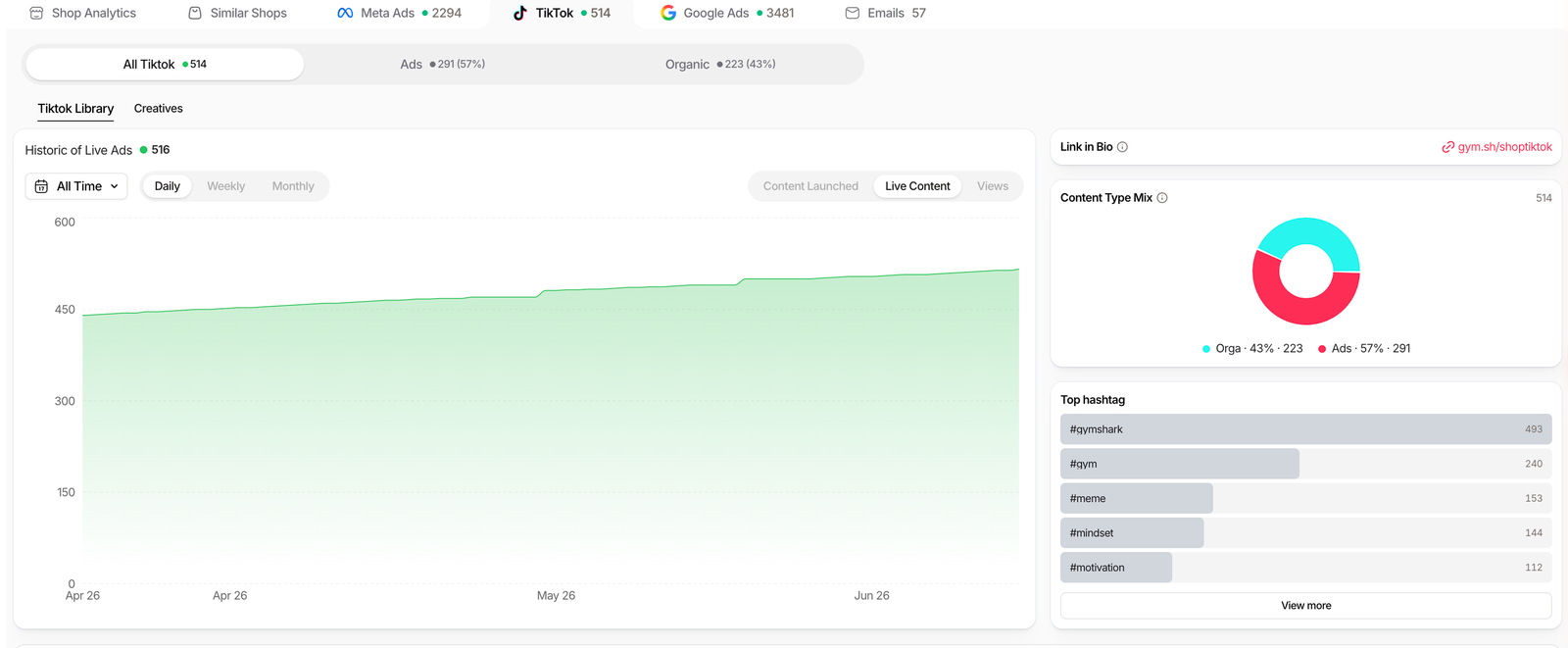
Task: Click the May 26 axis label
Action: [x=556, y=596]
